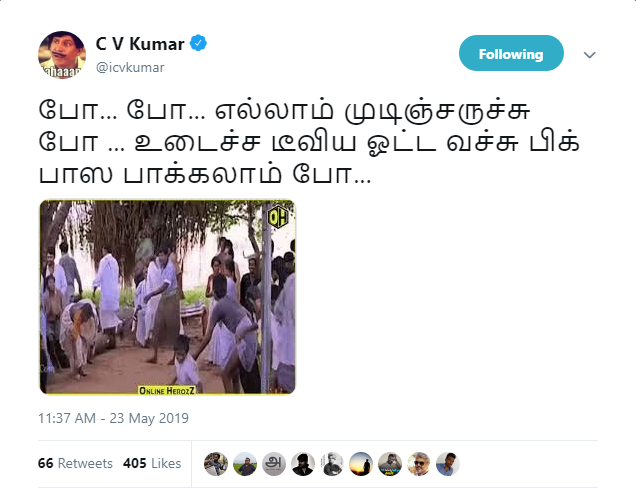Open the first liker's avatar
This screenshot has width=636, height=488.
click(x=216, y=464)
